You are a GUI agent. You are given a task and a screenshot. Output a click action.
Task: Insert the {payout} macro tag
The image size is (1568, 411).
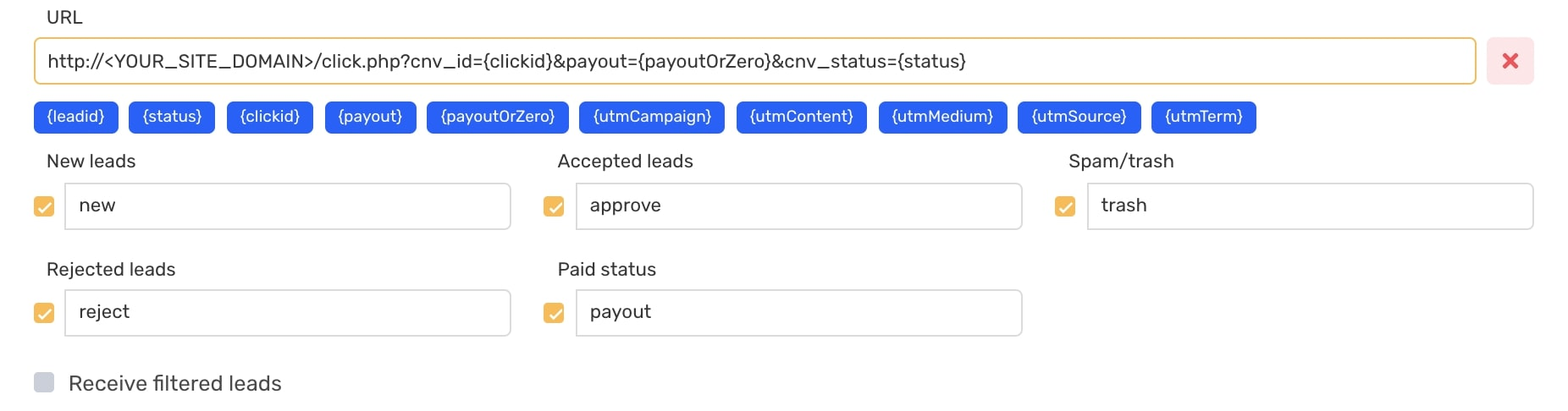370,117
